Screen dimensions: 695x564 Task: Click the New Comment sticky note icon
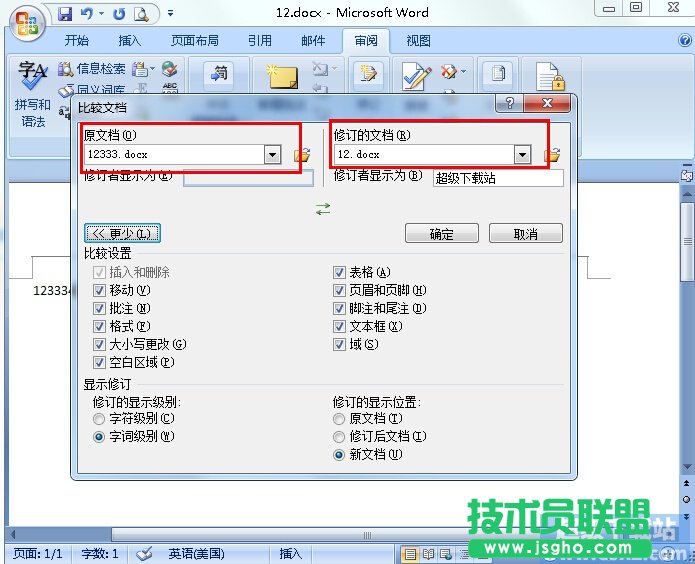pos(283,79)
